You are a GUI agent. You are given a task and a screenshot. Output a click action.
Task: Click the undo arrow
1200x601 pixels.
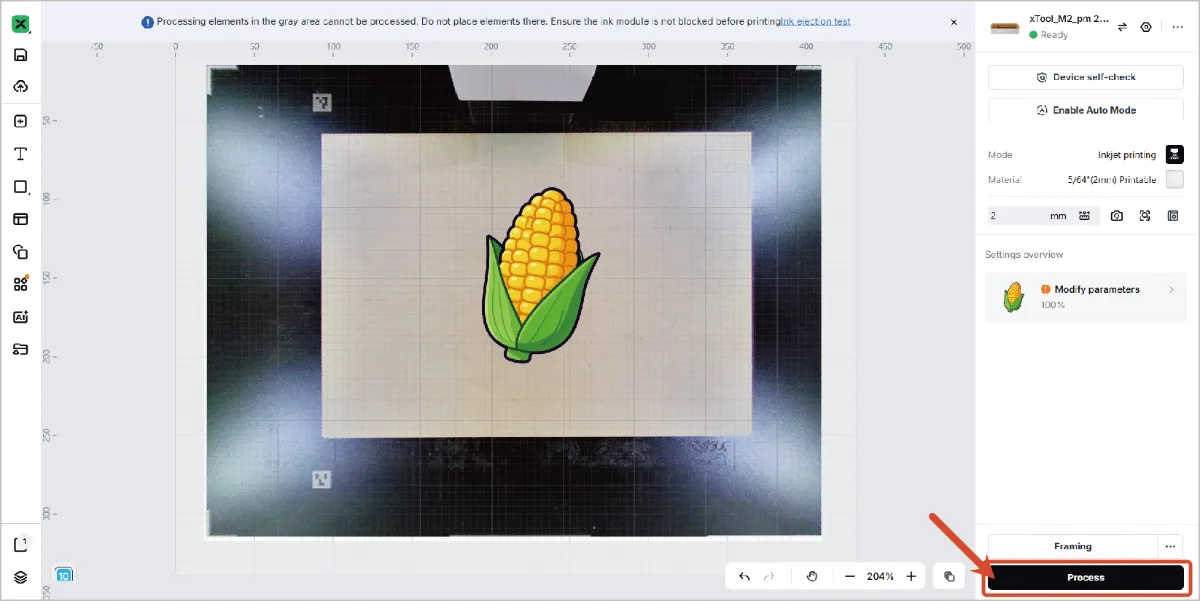pos(744,576)
